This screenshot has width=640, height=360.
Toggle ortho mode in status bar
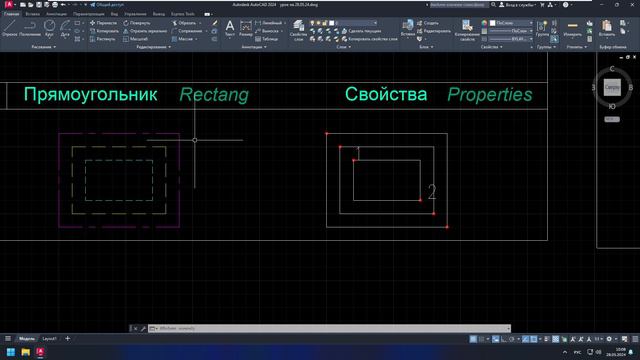[x=504, y=339]
